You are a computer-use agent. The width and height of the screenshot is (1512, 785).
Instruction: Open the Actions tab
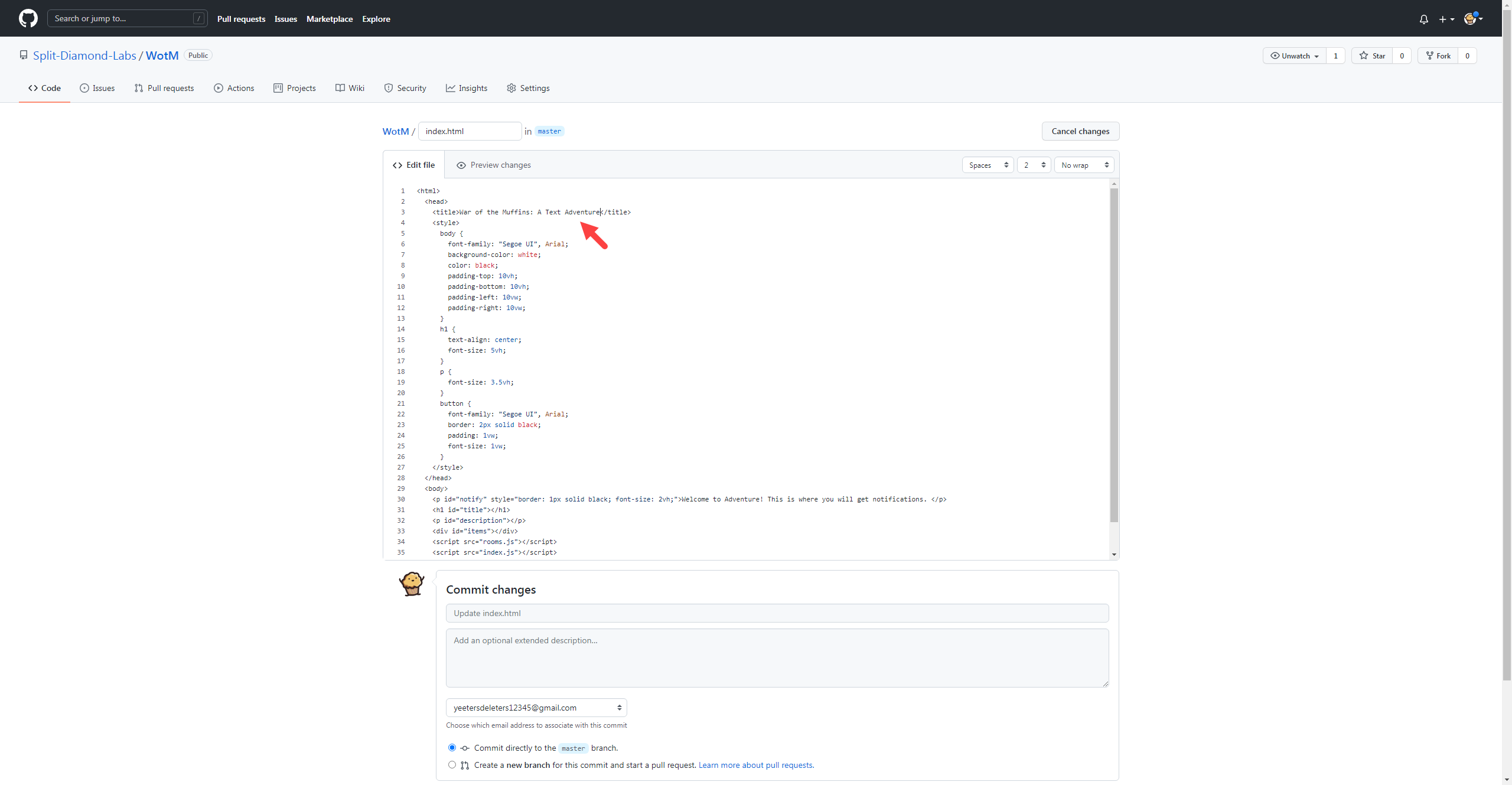(234, 88)
